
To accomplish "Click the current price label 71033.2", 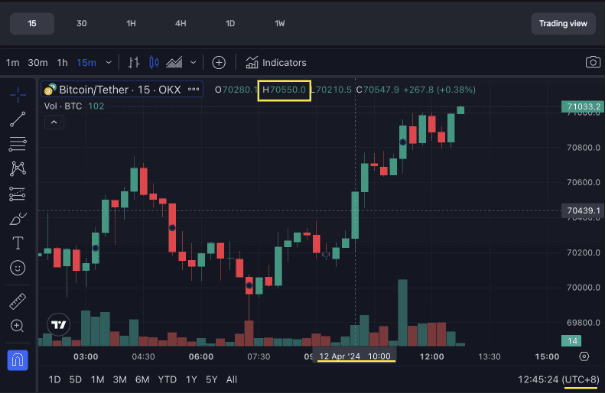I will coord(582,107).
